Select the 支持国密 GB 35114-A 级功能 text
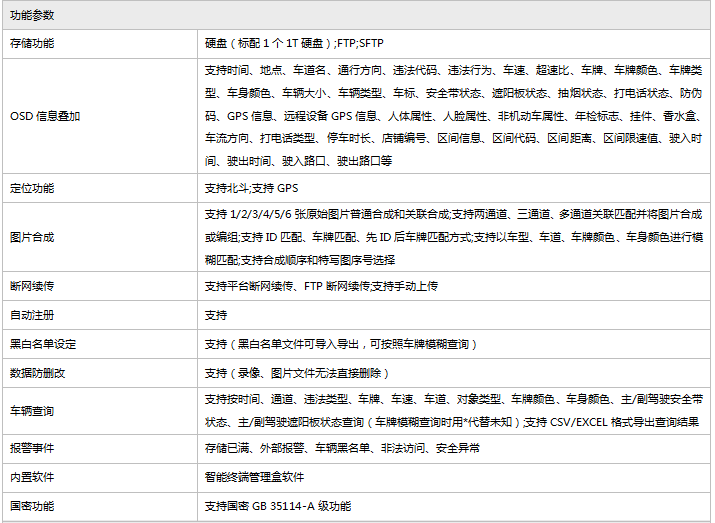The height and width of the screenshot is (523, 715). [x=278, y=507]
